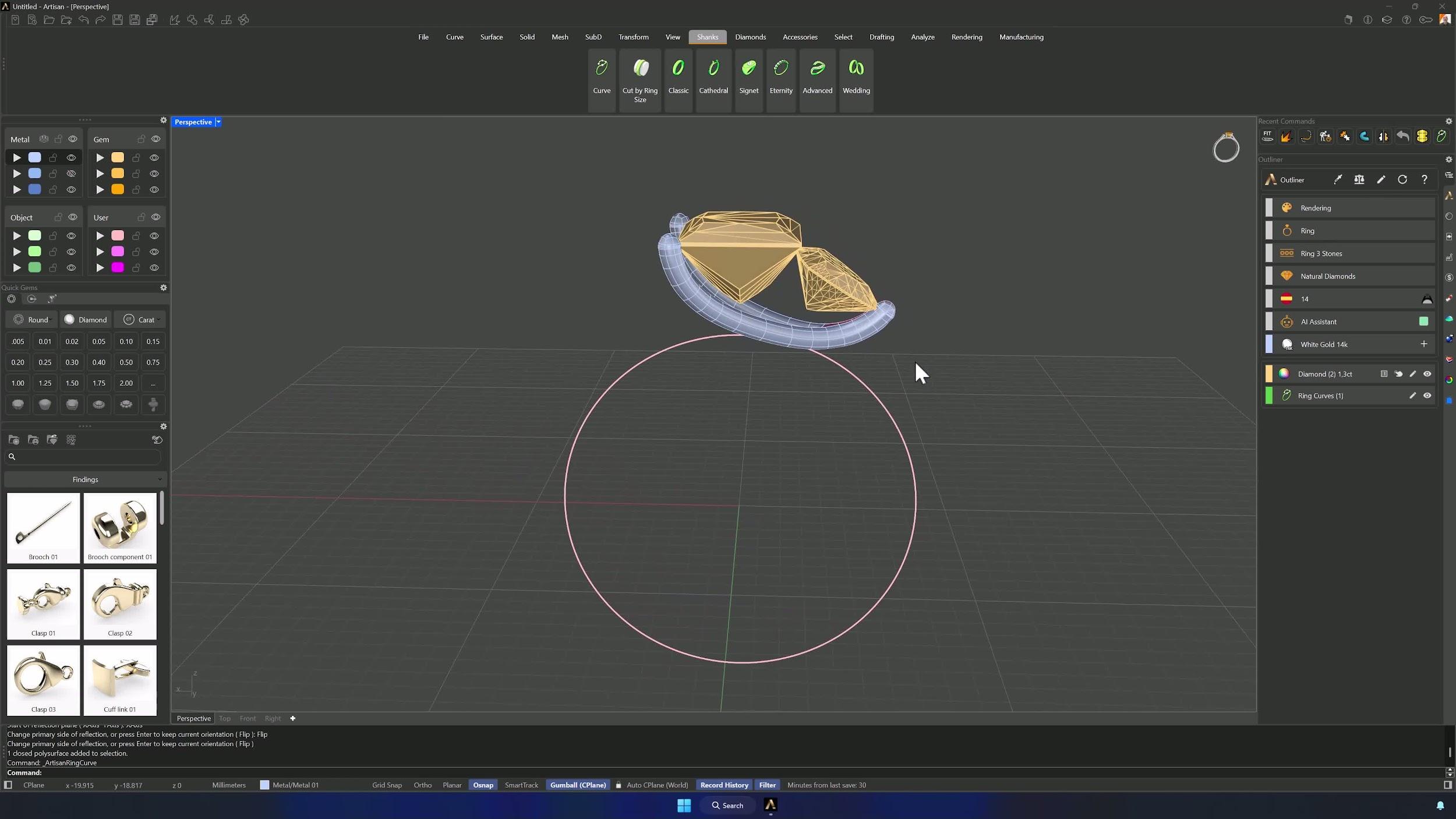Image resolution: width=1456 pixels, height=819 pixels.
Task: Toggle Planar mode
Action: click(x=452, y=785)
